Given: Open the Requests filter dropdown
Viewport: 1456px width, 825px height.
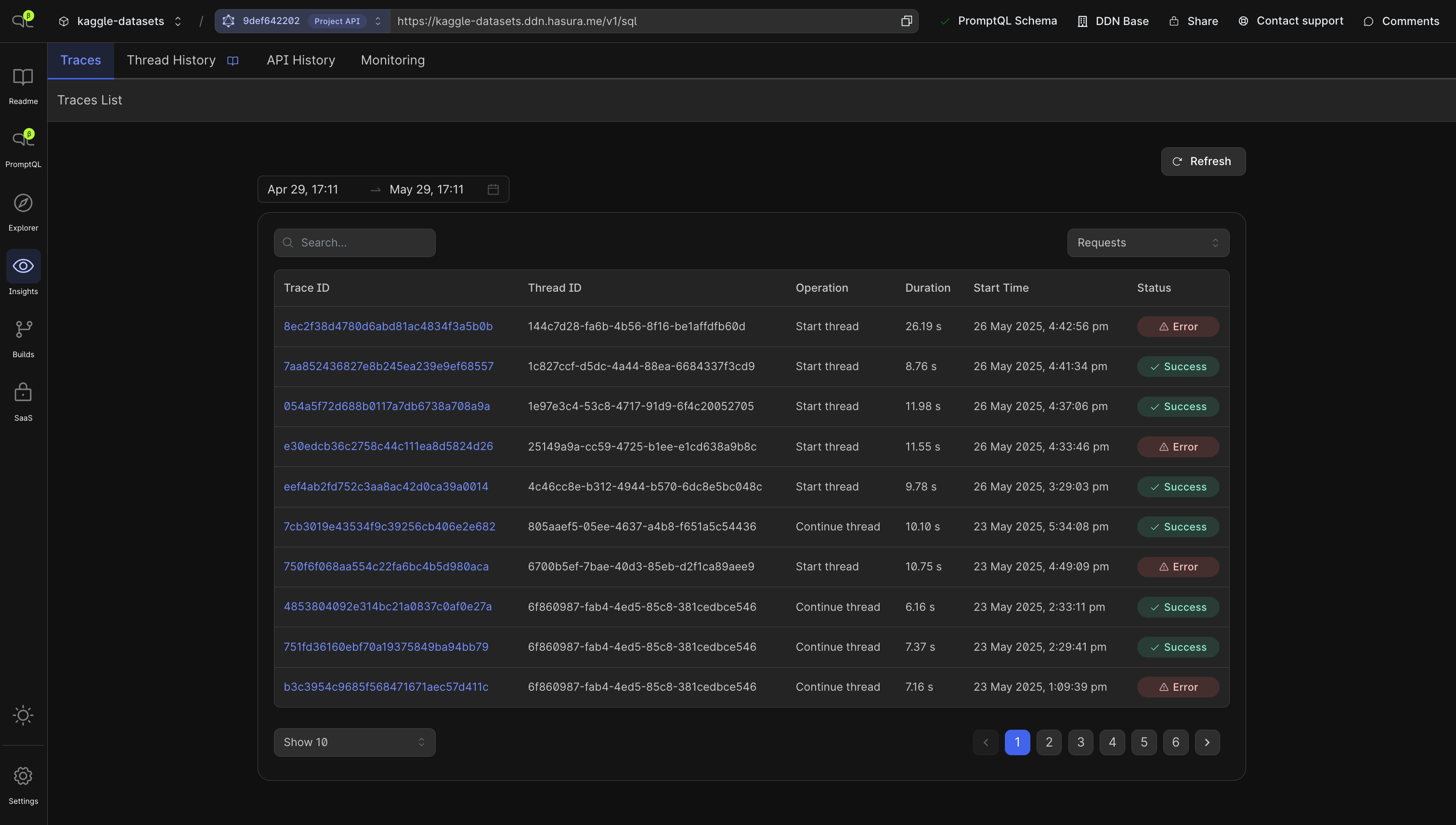Looking at the screenshot, I should click(1148, 243).
